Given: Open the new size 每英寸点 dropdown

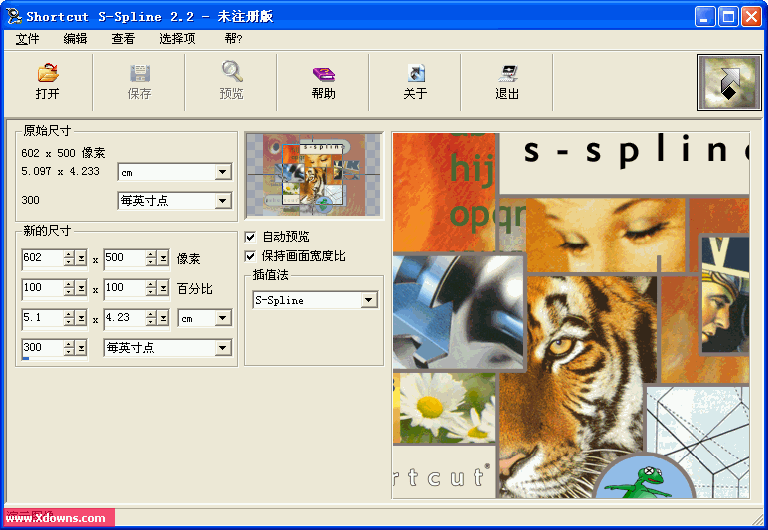Looking at the screenshot, I should coord(223,348).
